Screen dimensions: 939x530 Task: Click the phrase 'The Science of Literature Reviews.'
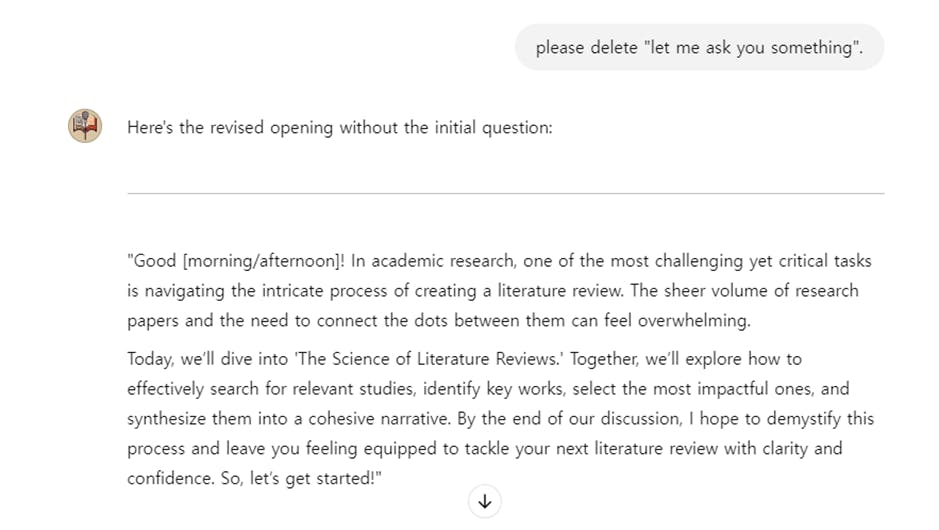(x=386, y=358)
